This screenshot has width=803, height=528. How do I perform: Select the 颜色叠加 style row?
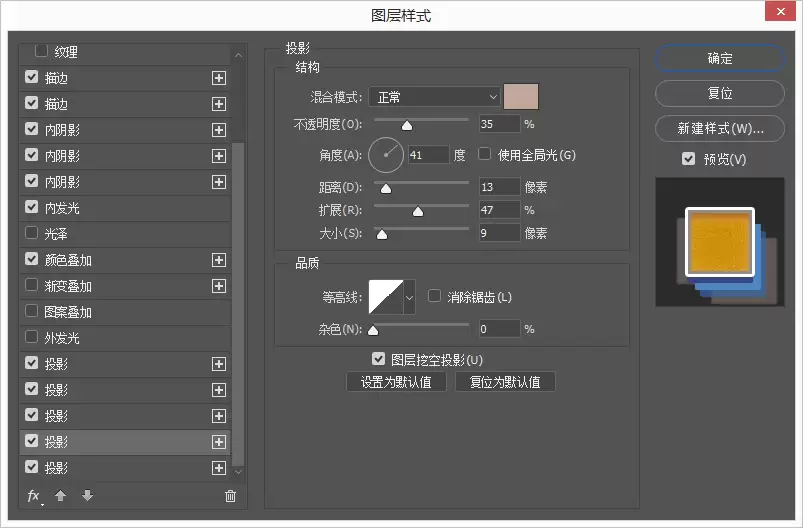coord(125,260)
